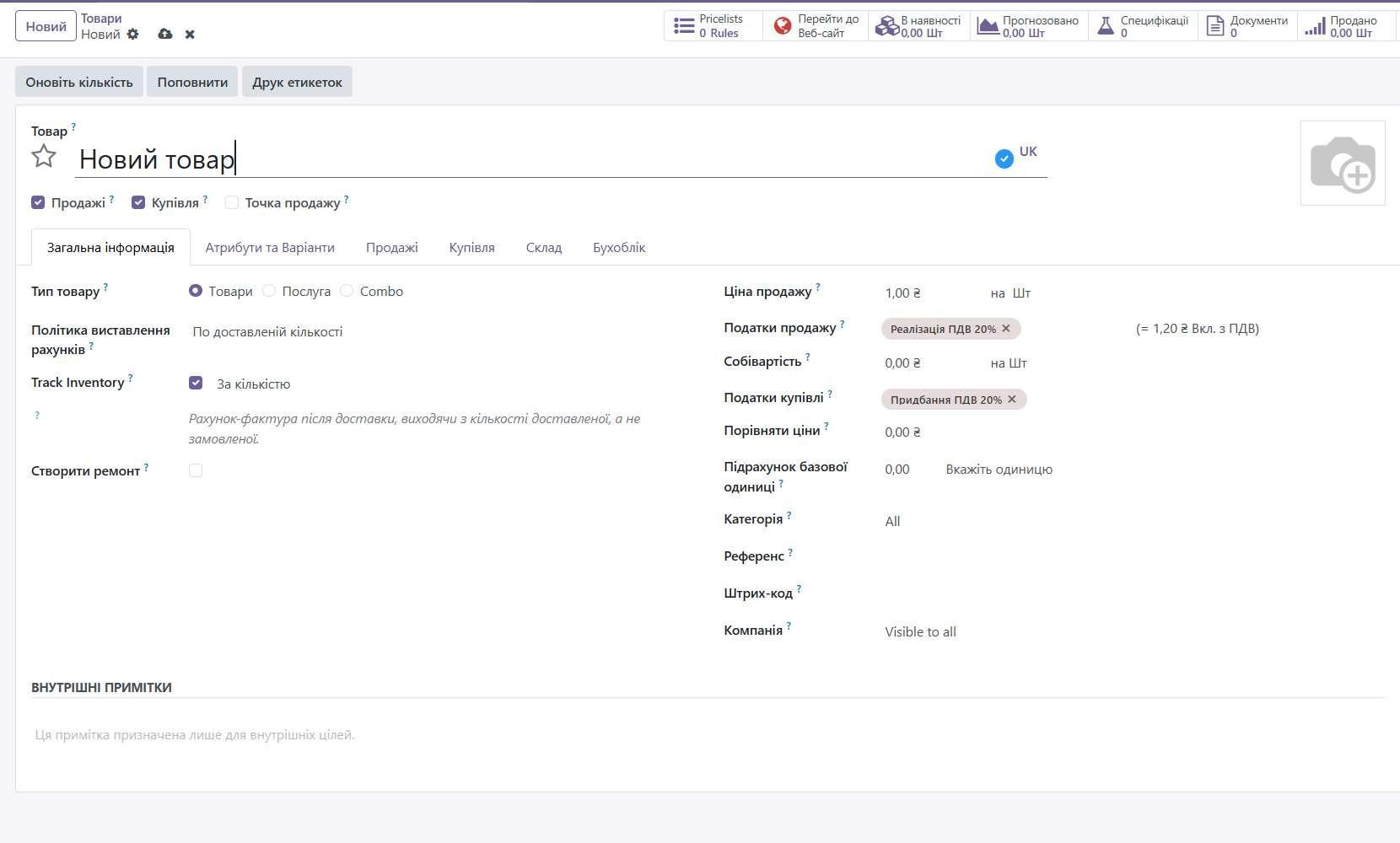The width and height of the screenshot is (1400, 843).
Task: Switch to the Атрибути та Варіанти tab
Action: 270,248
